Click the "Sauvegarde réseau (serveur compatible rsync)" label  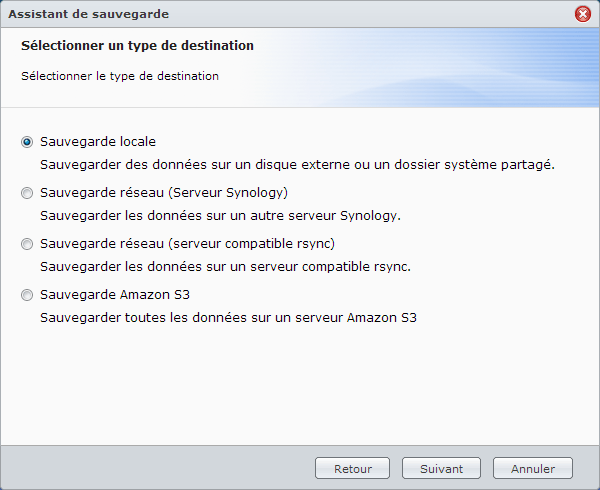coord(187,244)
